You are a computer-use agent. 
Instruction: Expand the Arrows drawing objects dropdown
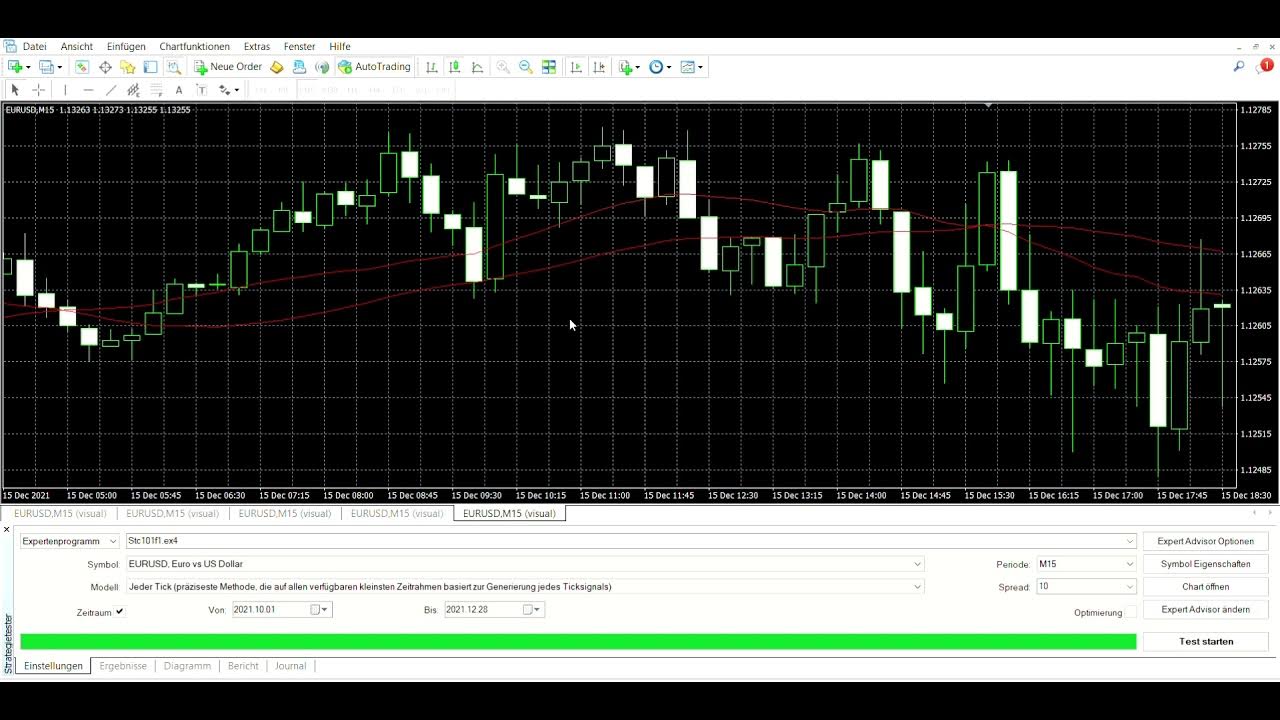[237, 90]
